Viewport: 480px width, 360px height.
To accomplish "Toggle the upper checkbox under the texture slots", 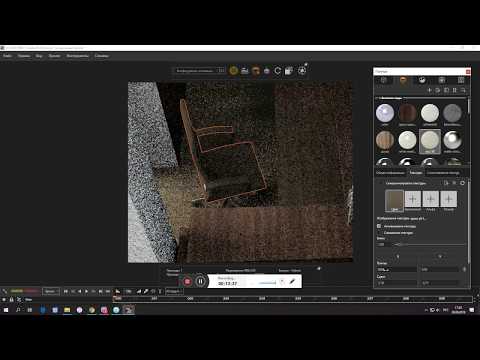I will pos(379,226).
